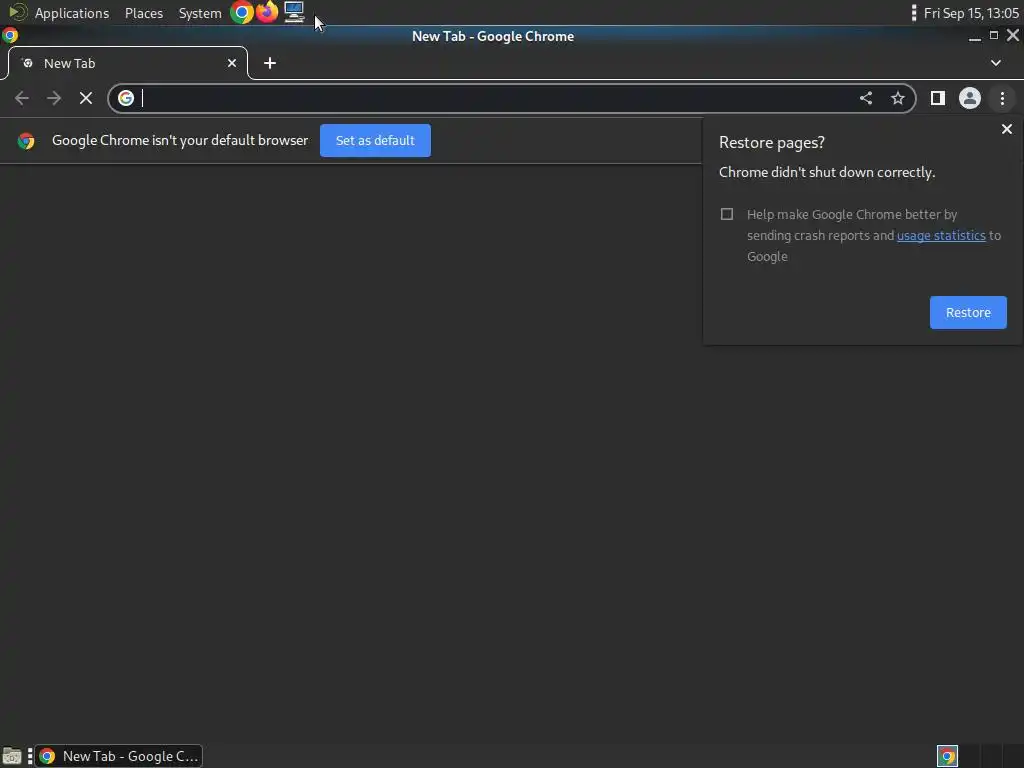Click the Chrome infobar logo icon
The image size is (1024, 768).
(x=26, y=140)
